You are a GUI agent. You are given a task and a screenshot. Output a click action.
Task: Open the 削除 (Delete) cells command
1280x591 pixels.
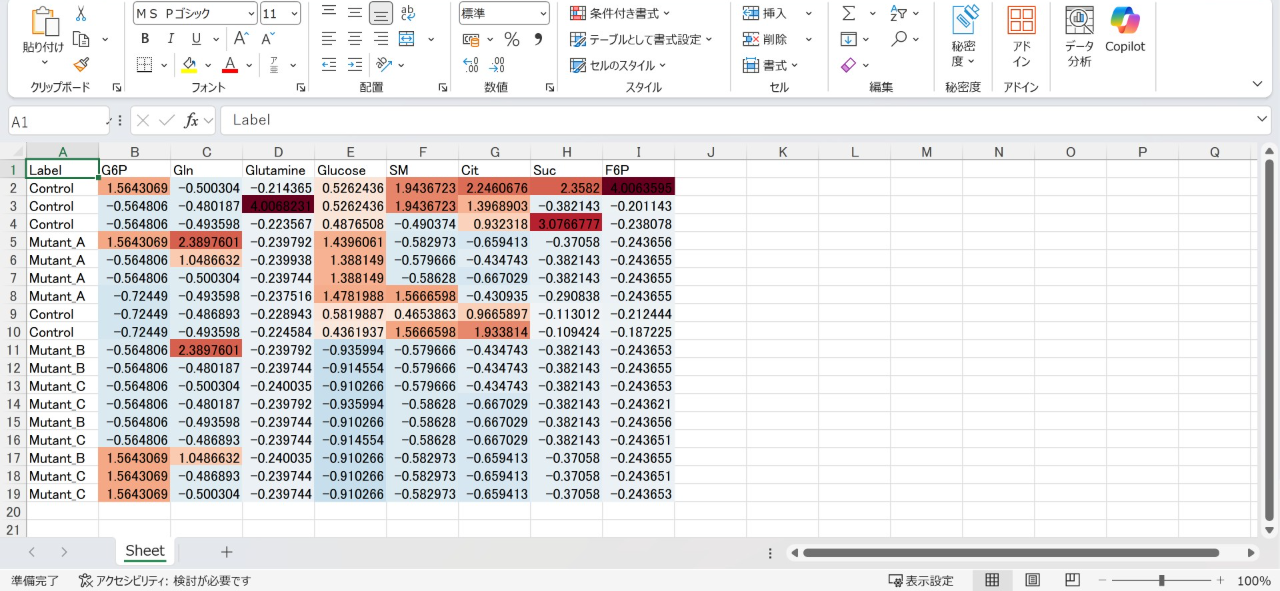click(x=770, y=38)
